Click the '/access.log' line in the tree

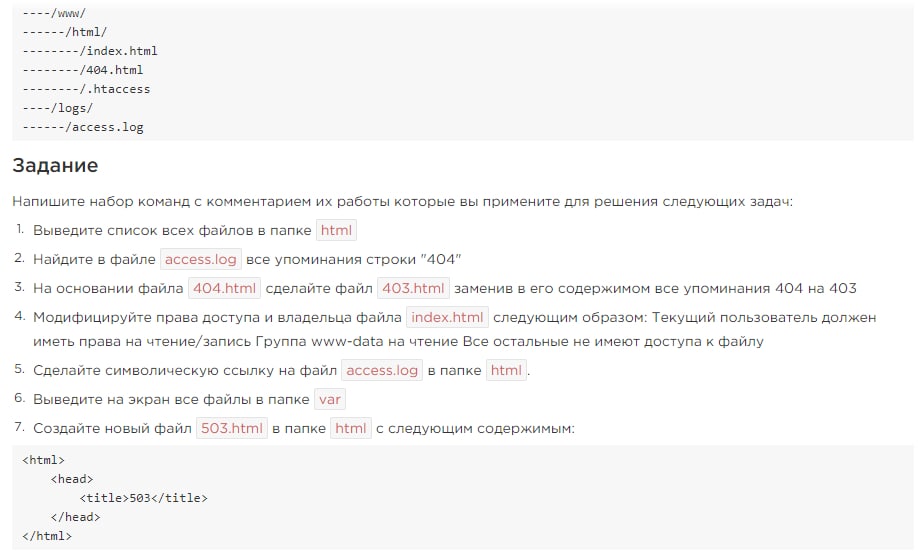tap(83, 127)
